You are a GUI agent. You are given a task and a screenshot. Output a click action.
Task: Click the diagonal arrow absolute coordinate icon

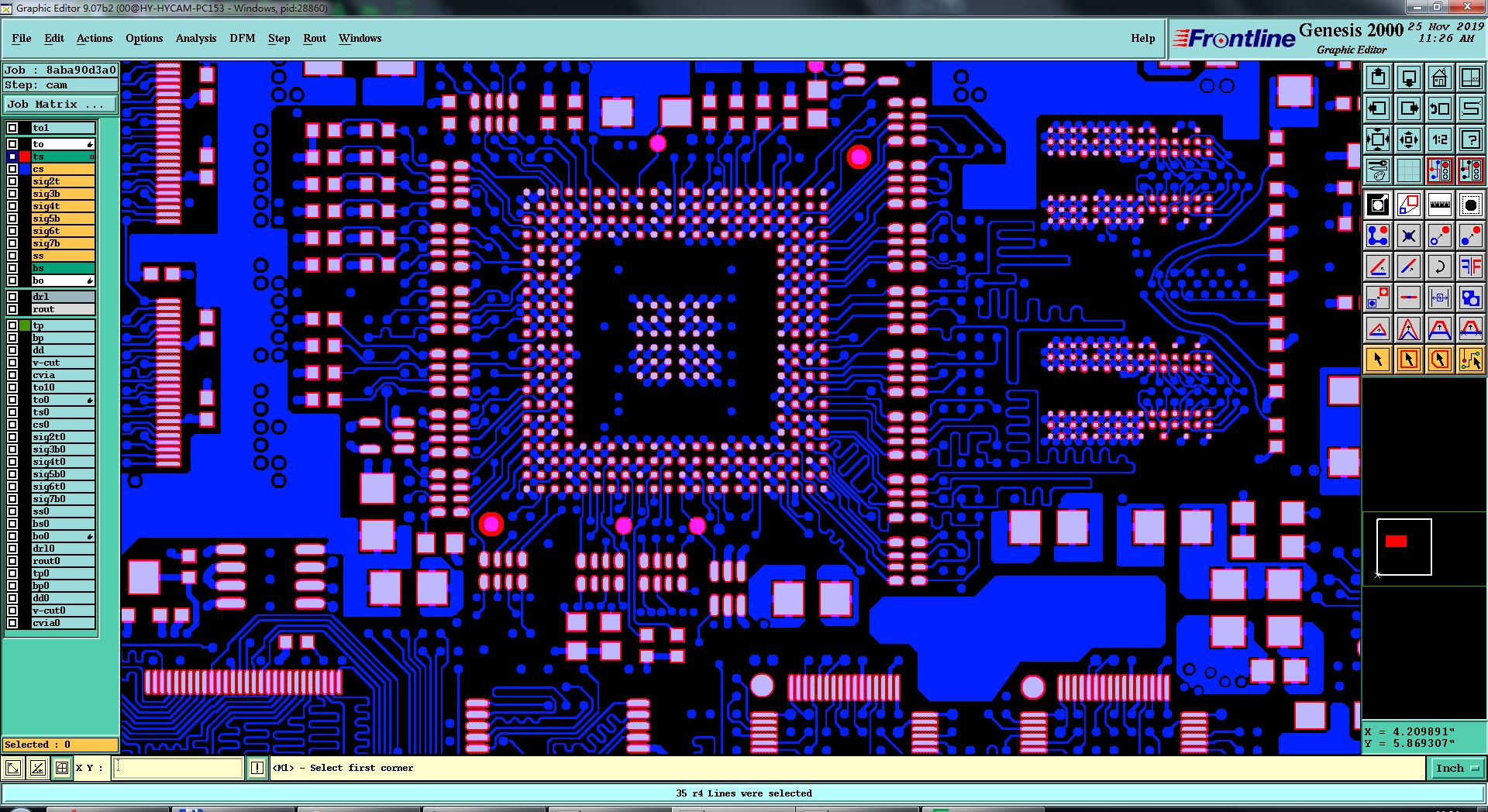click(13, 768)
